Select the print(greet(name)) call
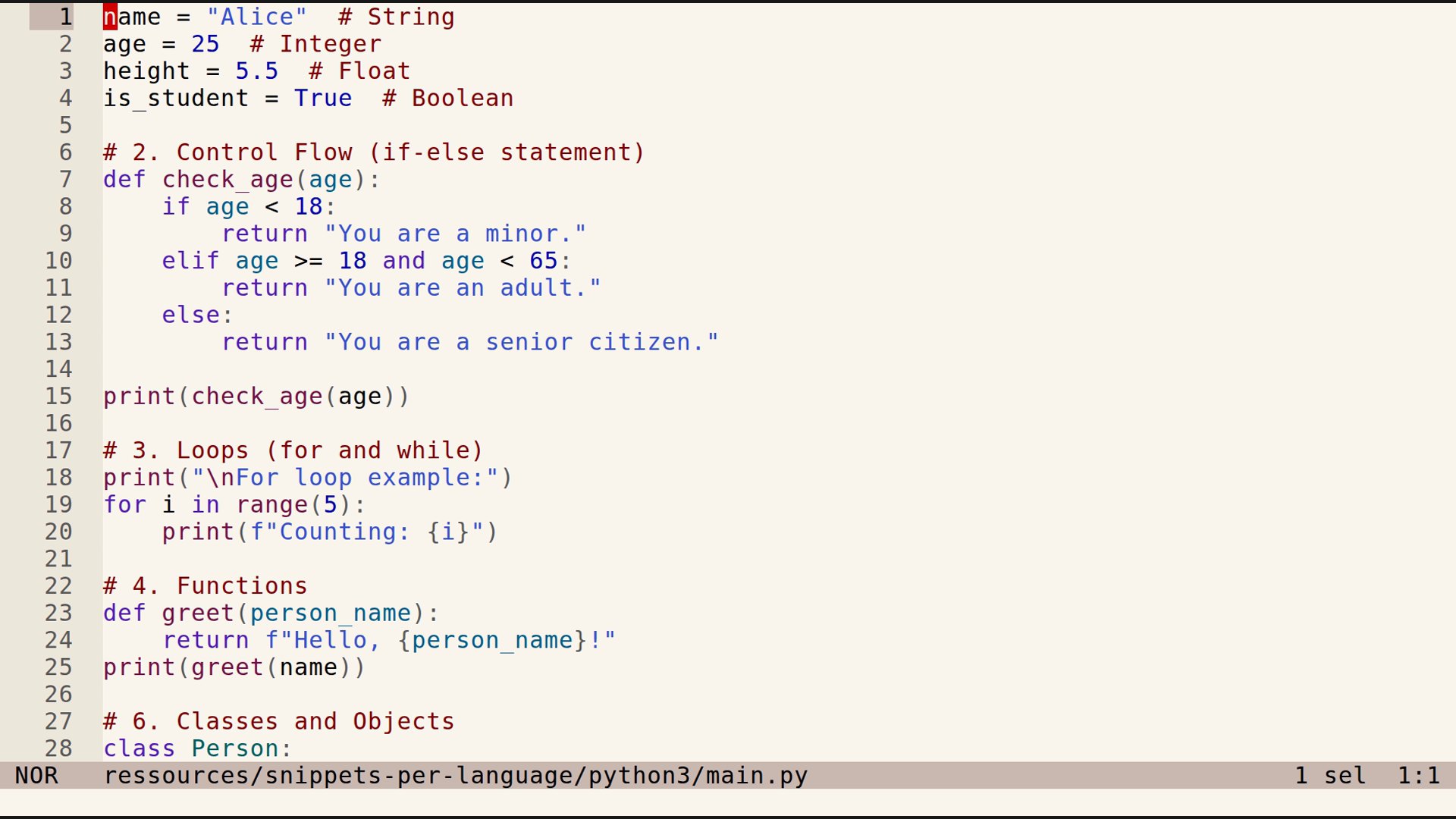 tap(234, 667)
